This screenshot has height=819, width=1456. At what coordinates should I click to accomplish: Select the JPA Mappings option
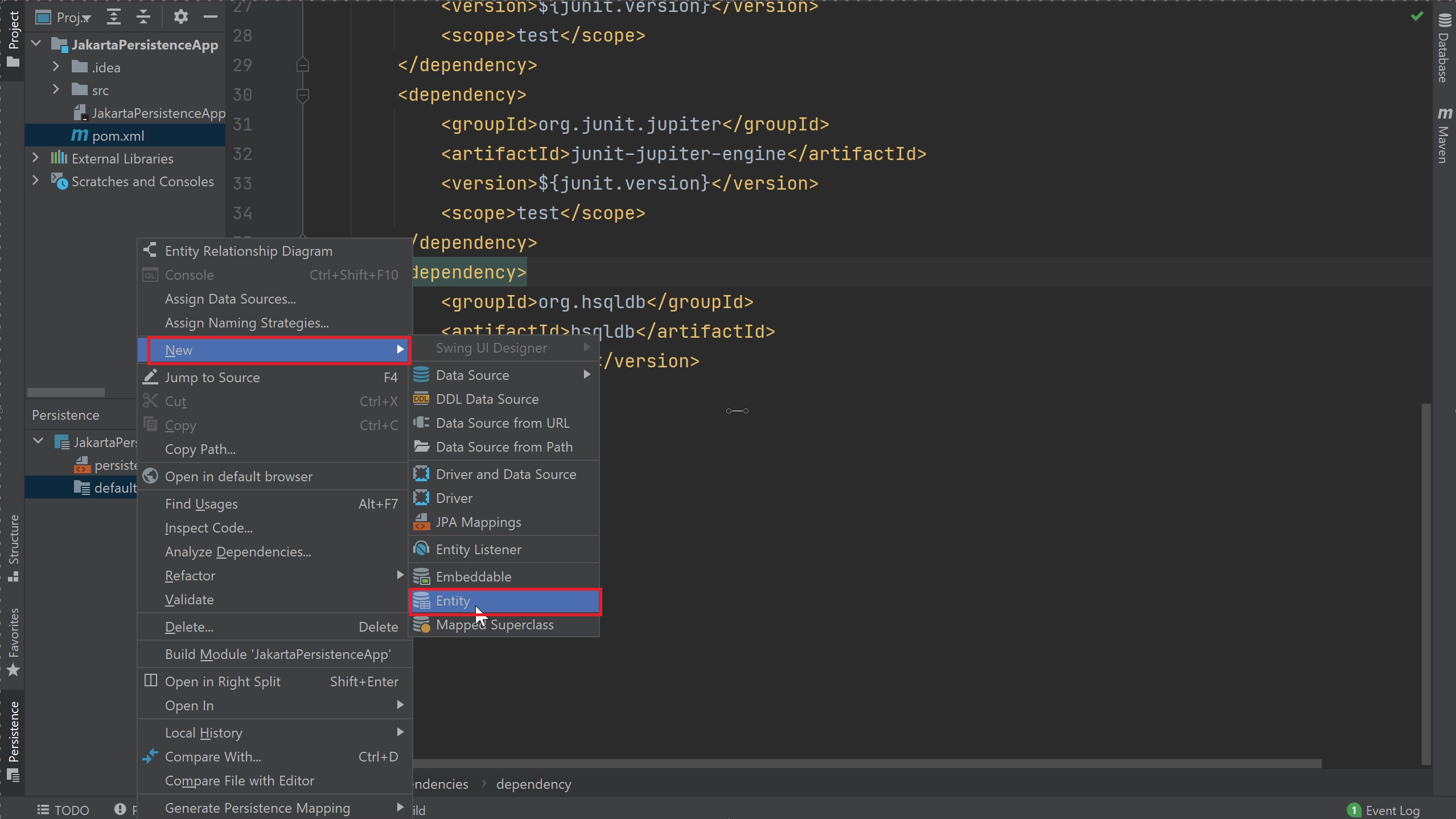pyautogui.click(x=478, y=521)
